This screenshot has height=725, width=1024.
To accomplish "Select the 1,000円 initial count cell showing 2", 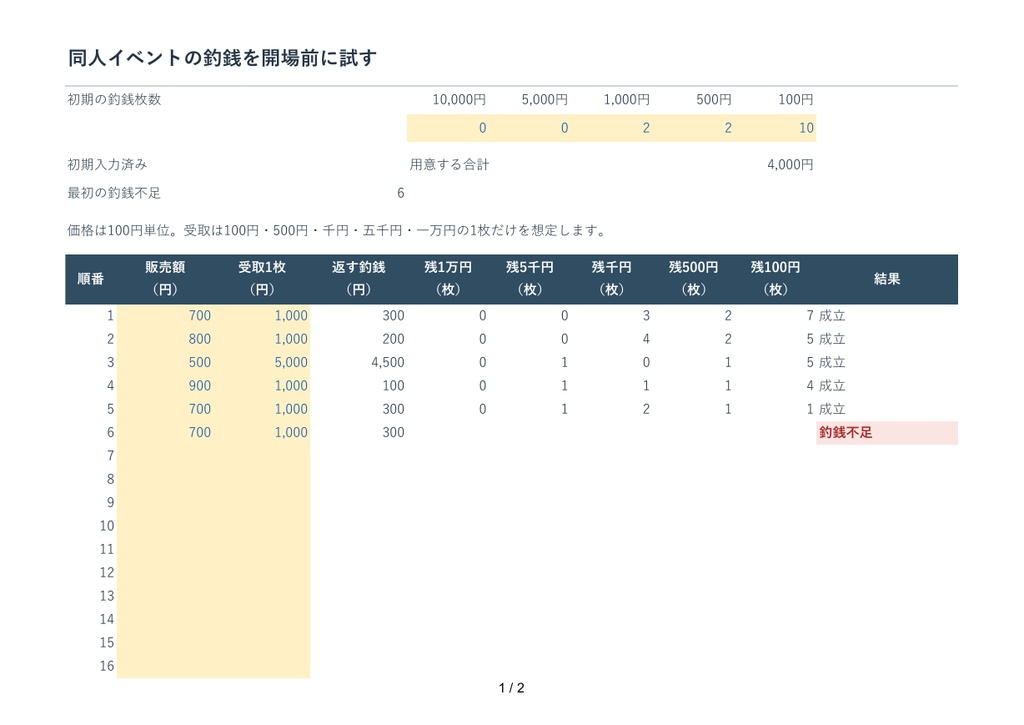I will tap(611, 128).
